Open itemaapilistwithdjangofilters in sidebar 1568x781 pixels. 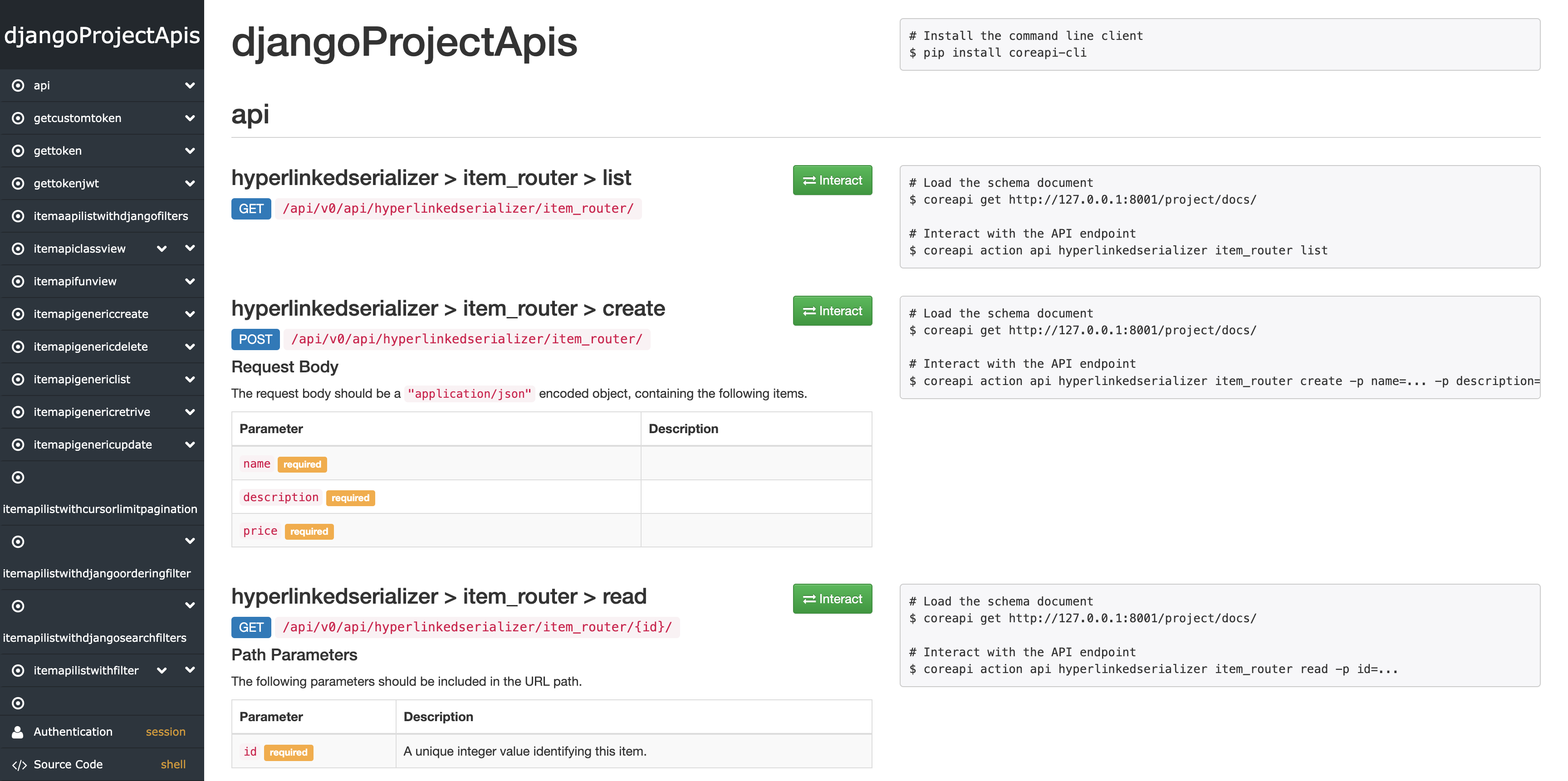(110, 216)
